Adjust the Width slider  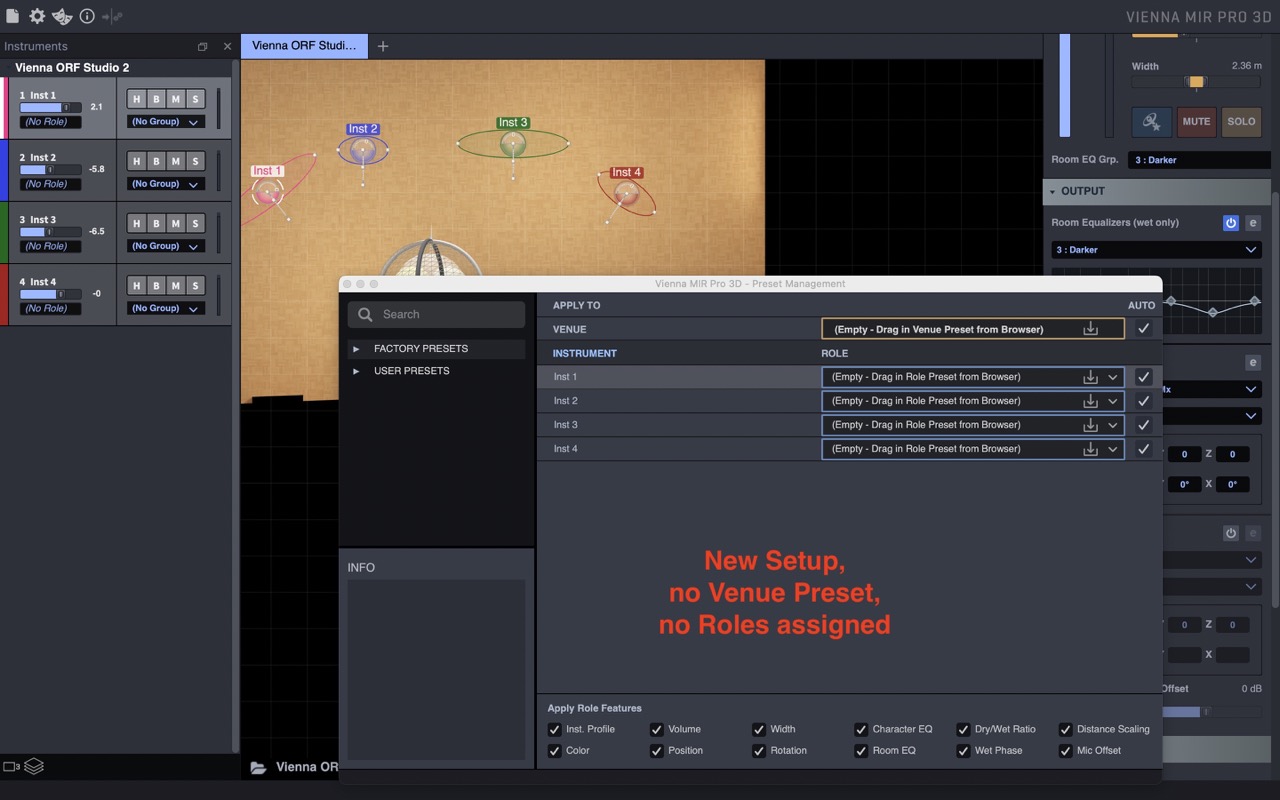pyautogui.click(x=1195, y=82)
